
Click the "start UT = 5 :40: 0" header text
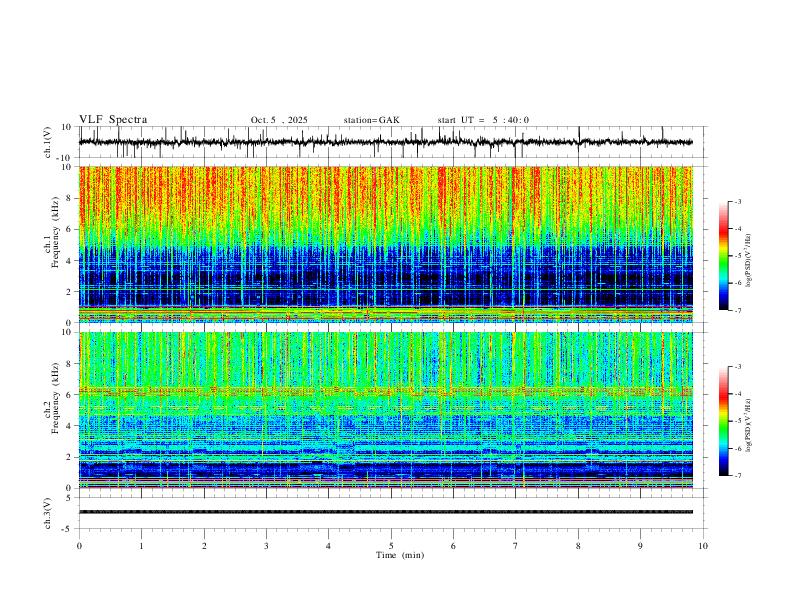[483, 120]
